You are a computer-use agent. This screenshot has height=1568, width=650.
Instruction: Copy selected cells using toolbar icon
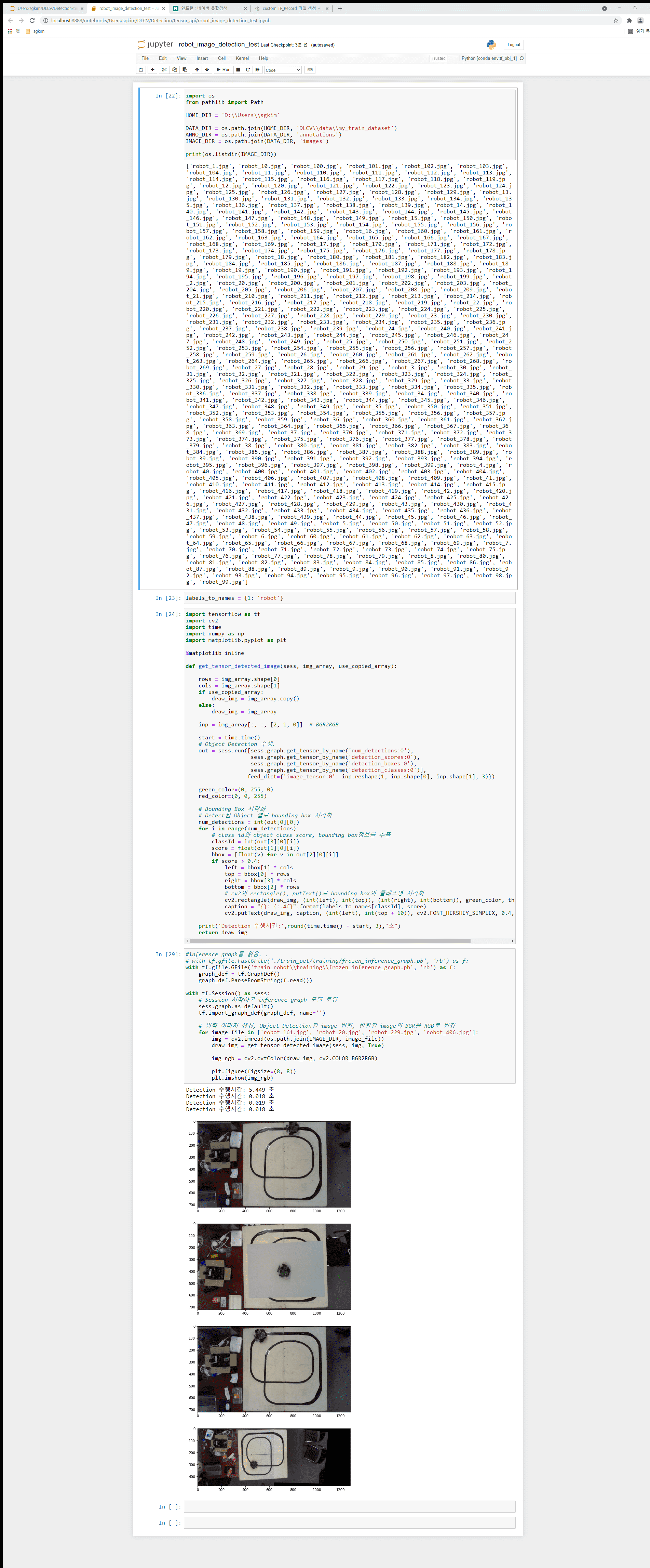tap(175, 70)
